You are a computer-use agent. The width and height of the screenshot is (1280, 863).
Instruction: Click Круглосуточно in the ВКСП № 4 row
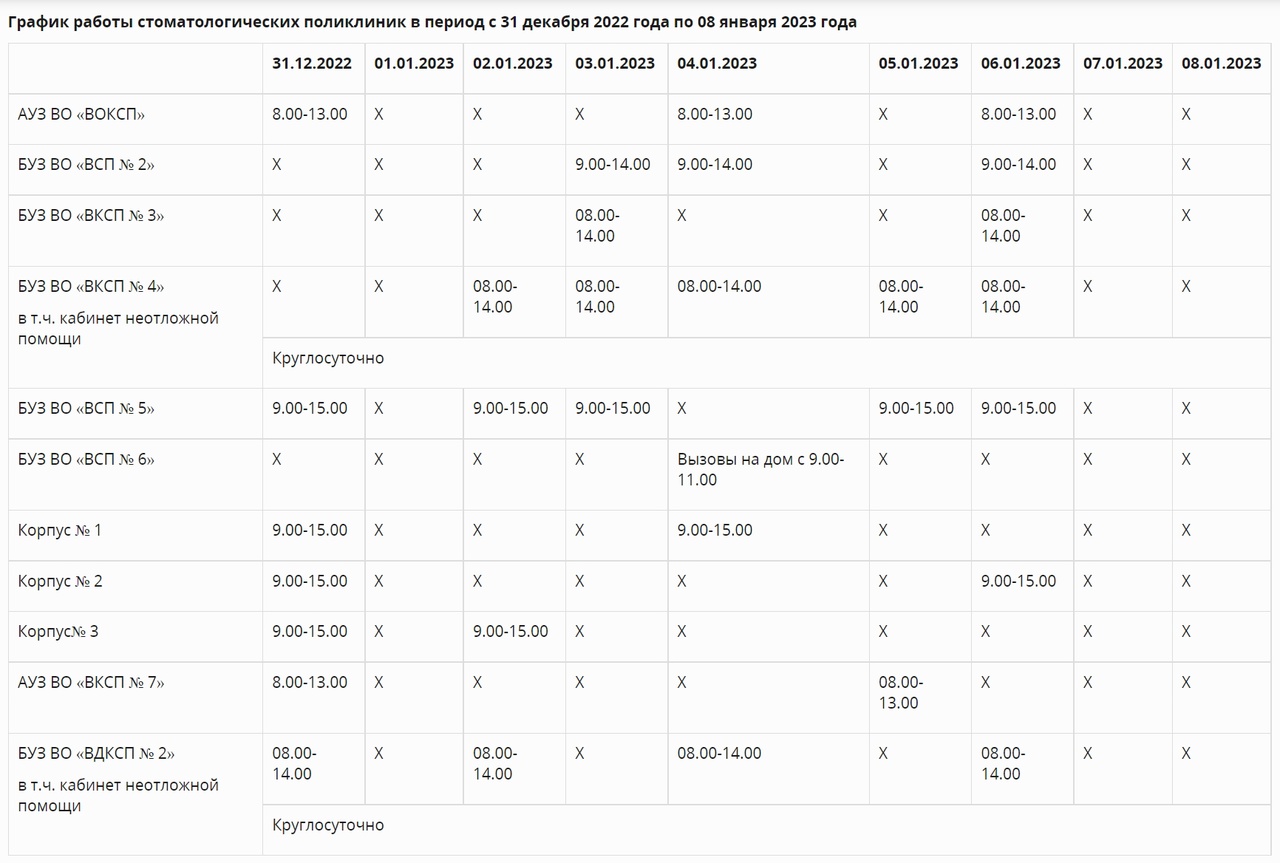tap(328, 358)
